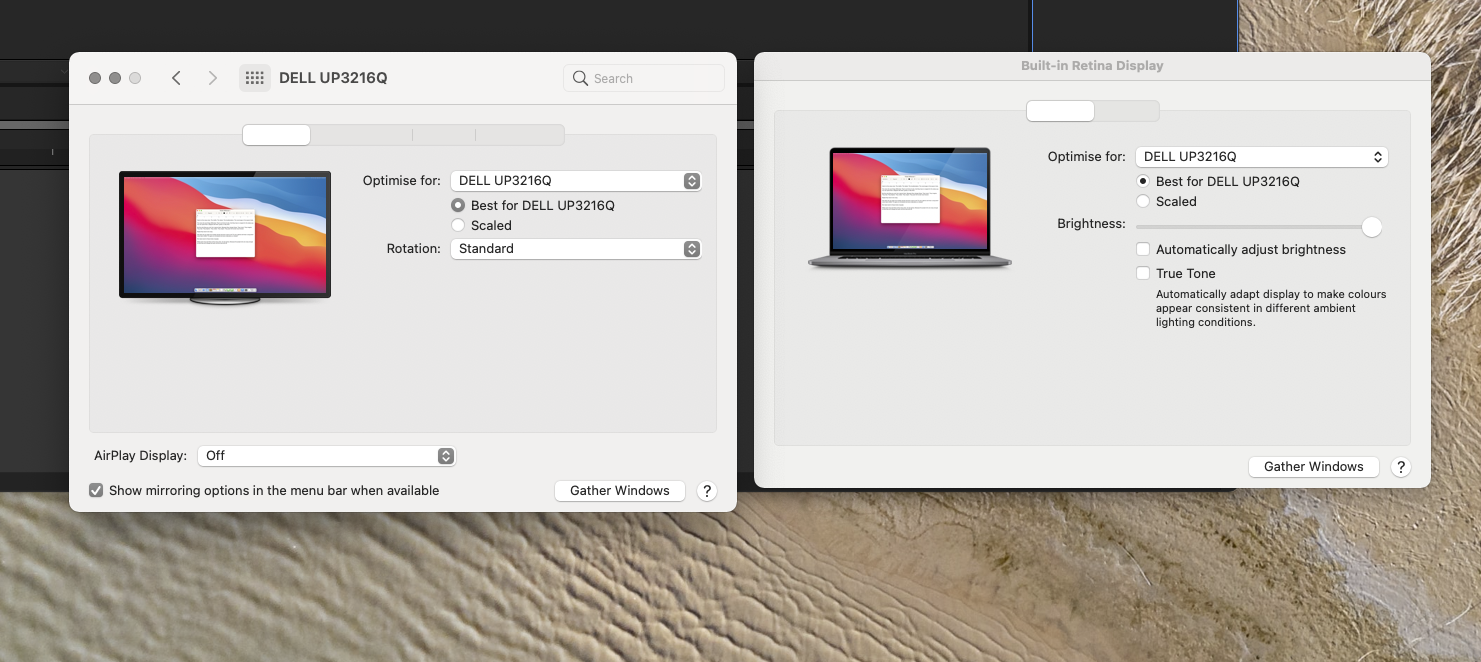Click the selected white tab in Built-in Retina Display window
Viewport: 1481px width, 662px height.
(1060, 111)
